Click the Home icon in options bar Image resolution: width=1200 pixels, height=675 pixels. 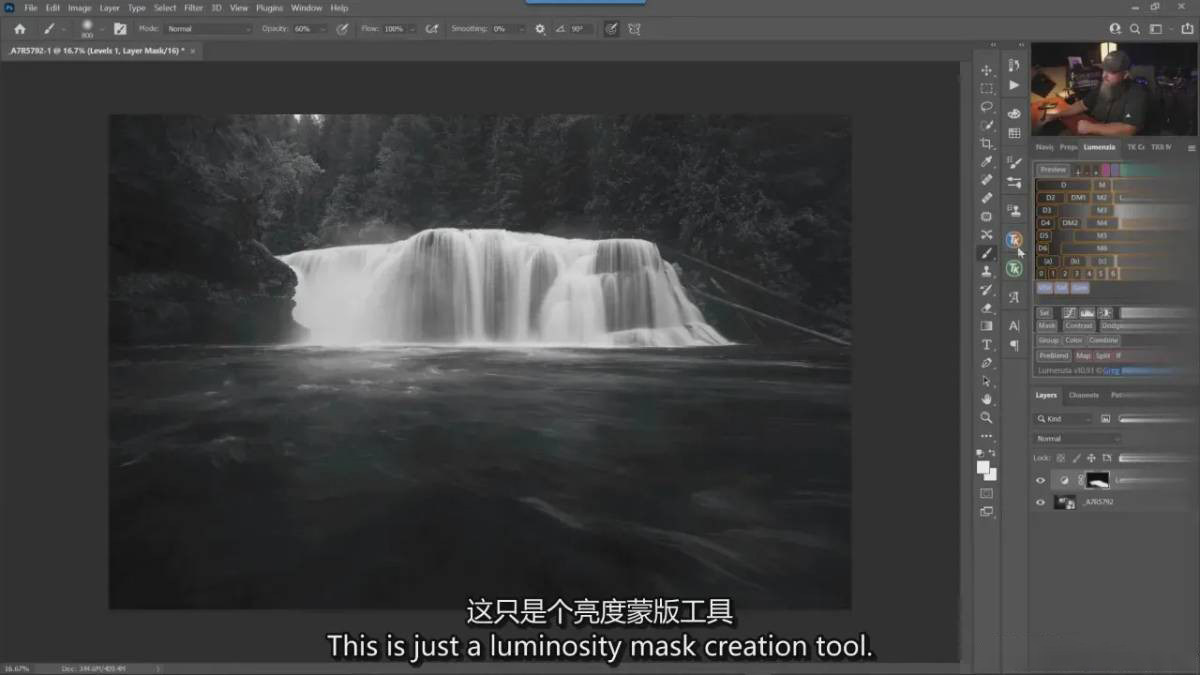[x=19, y=29]
